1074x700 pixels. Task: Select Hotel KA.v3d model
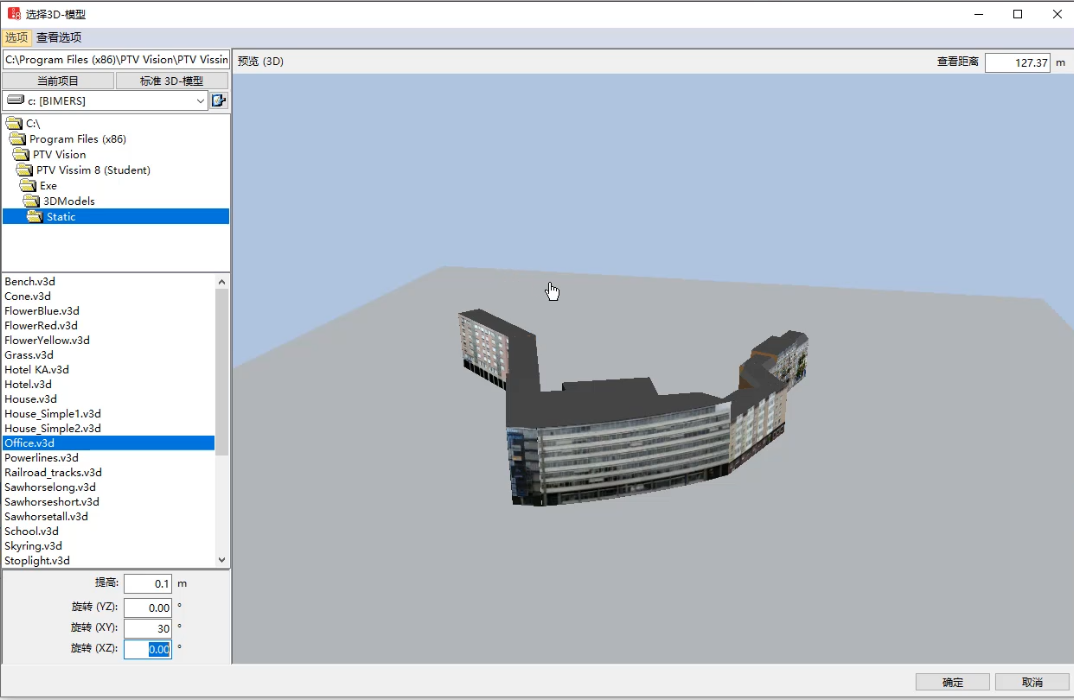tap(37, 370)
